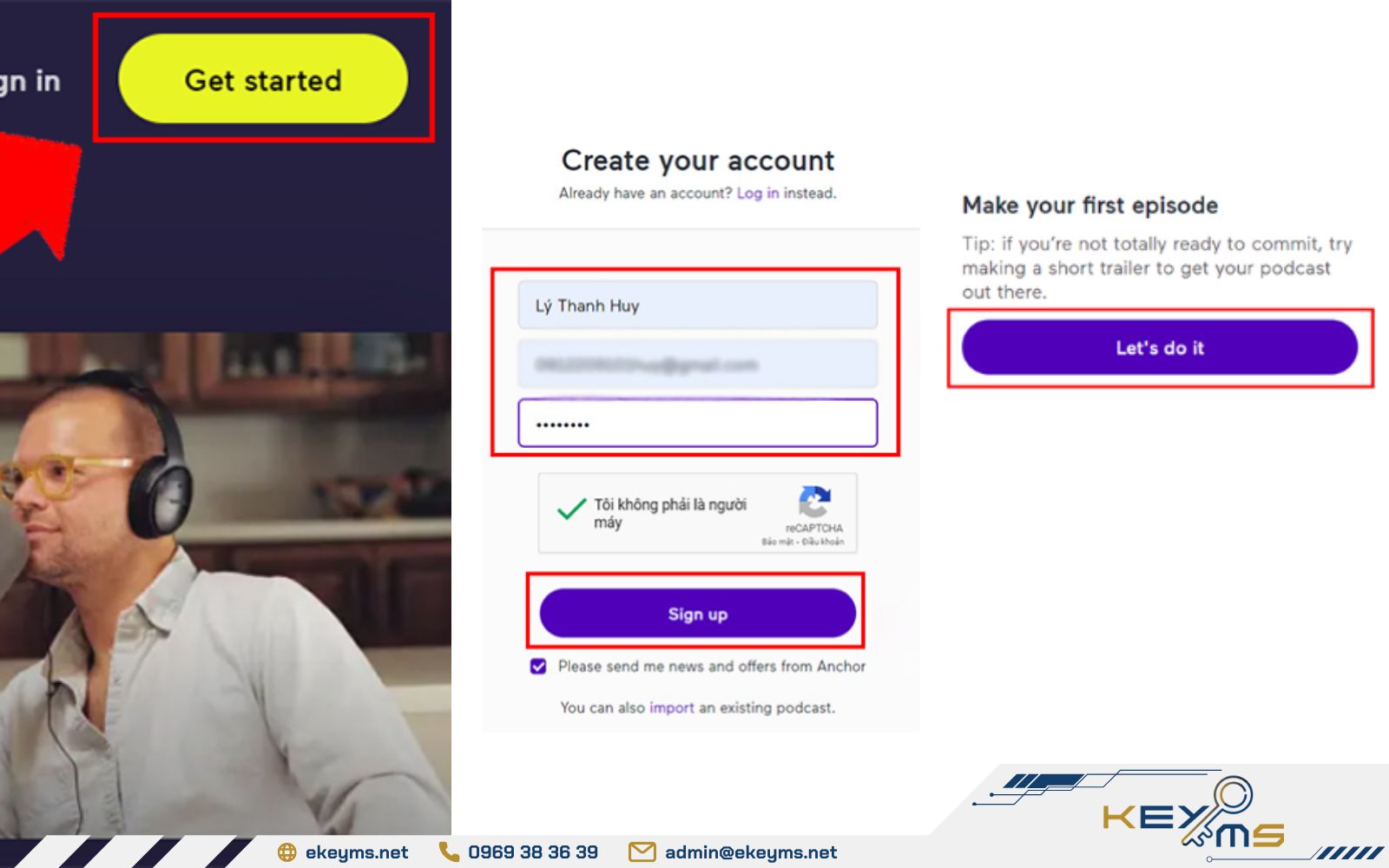Click the yellow Get started button
This screenshot has height=868, width=1389.
click(x=263, y=79)
